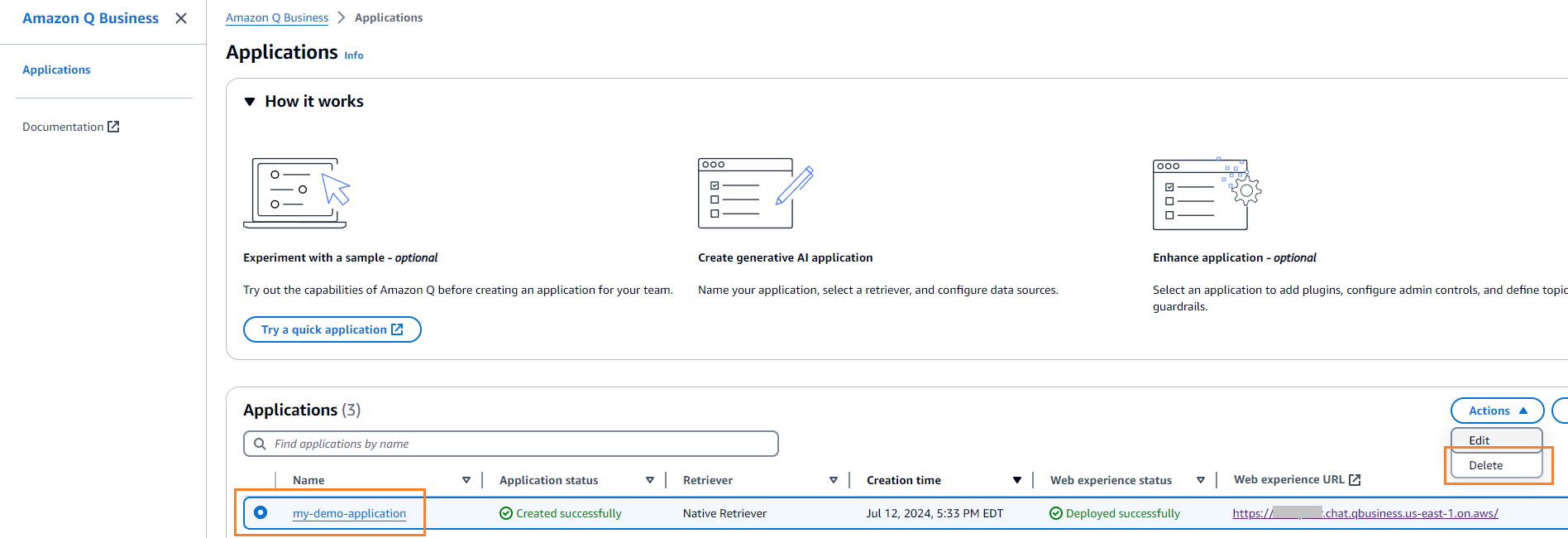
Task: Click the search magnifier icon in filter box
Action: click(260, 444)
